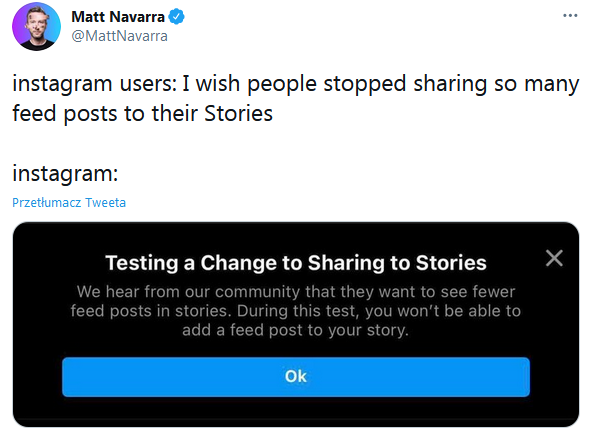
Task: Open the Matt Navarra display name
Action: (x=118, y=17)
